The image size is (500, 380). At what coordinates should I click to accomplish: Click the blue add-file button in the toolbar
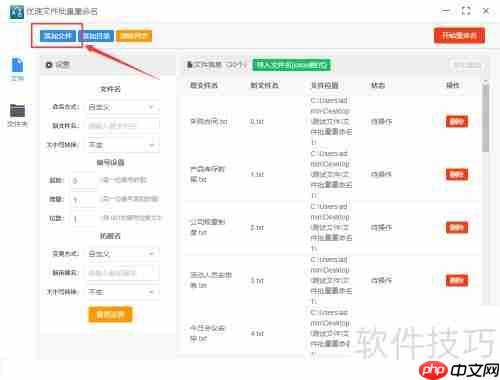(58, 36)
